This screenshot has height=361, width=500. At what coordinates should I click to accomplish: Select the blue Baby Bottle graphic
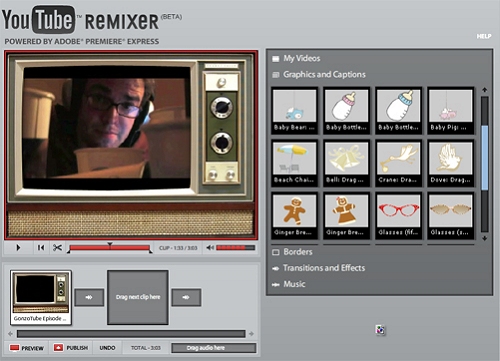pyautogui.click(x=398, y=111)
